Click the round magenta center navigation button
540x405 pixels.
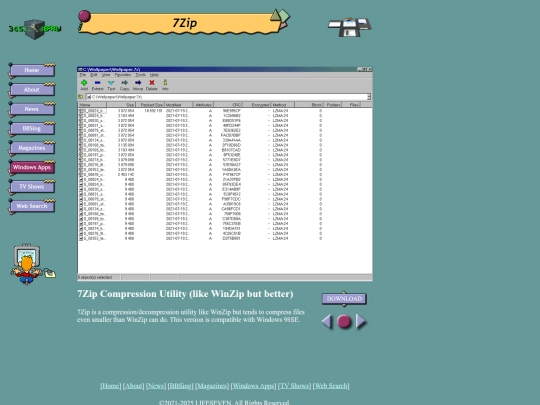point(344,322)
